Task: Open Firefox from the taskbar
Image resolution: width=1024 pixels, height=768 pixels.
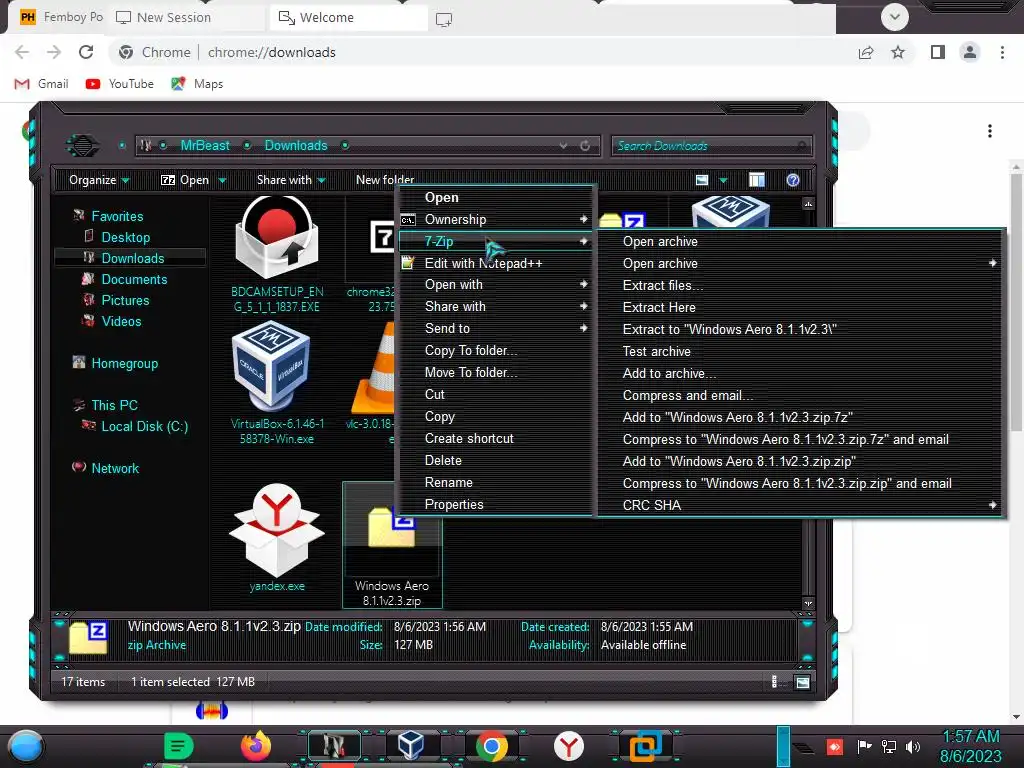Action: [255, 746]
